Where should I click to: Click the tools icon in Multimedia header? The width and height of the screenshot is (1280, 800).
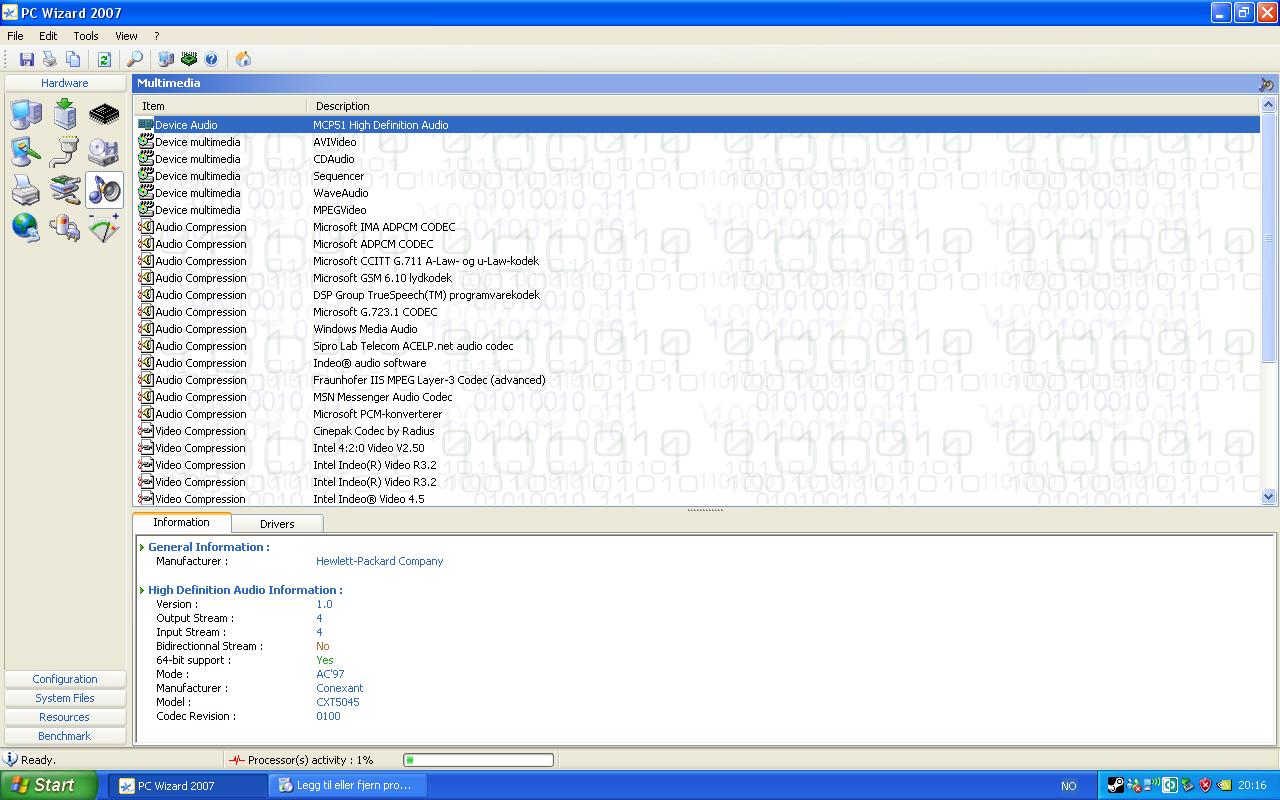click(1266, 84)
